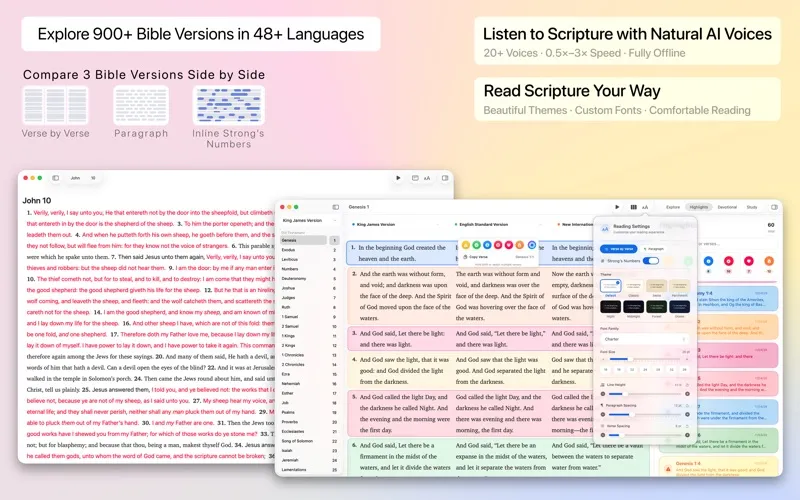Play audio in John 10 window
800x500 pixels.
pos(398,178)
